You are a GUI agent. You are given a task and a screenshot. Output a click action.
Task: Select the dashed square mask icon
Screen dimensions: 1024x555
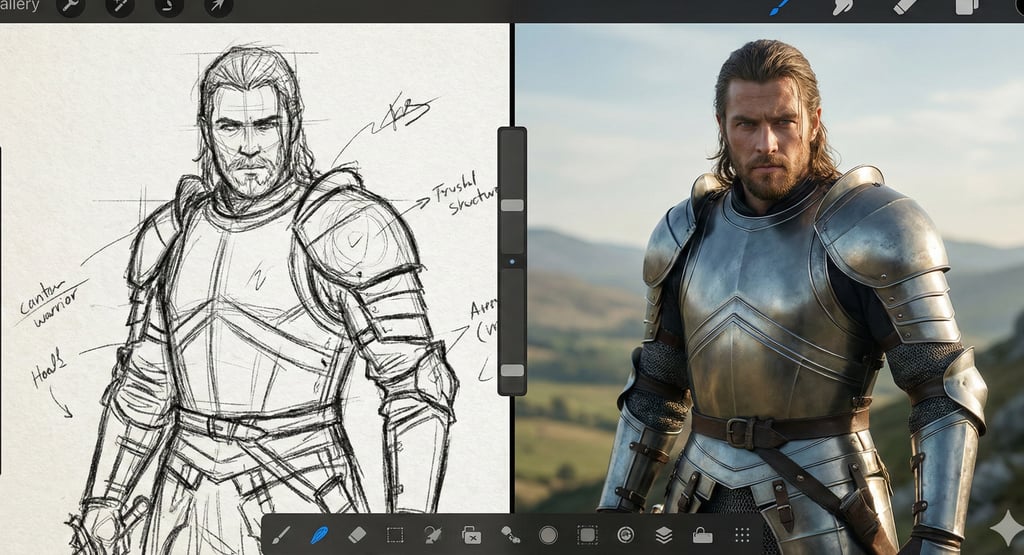587,535
